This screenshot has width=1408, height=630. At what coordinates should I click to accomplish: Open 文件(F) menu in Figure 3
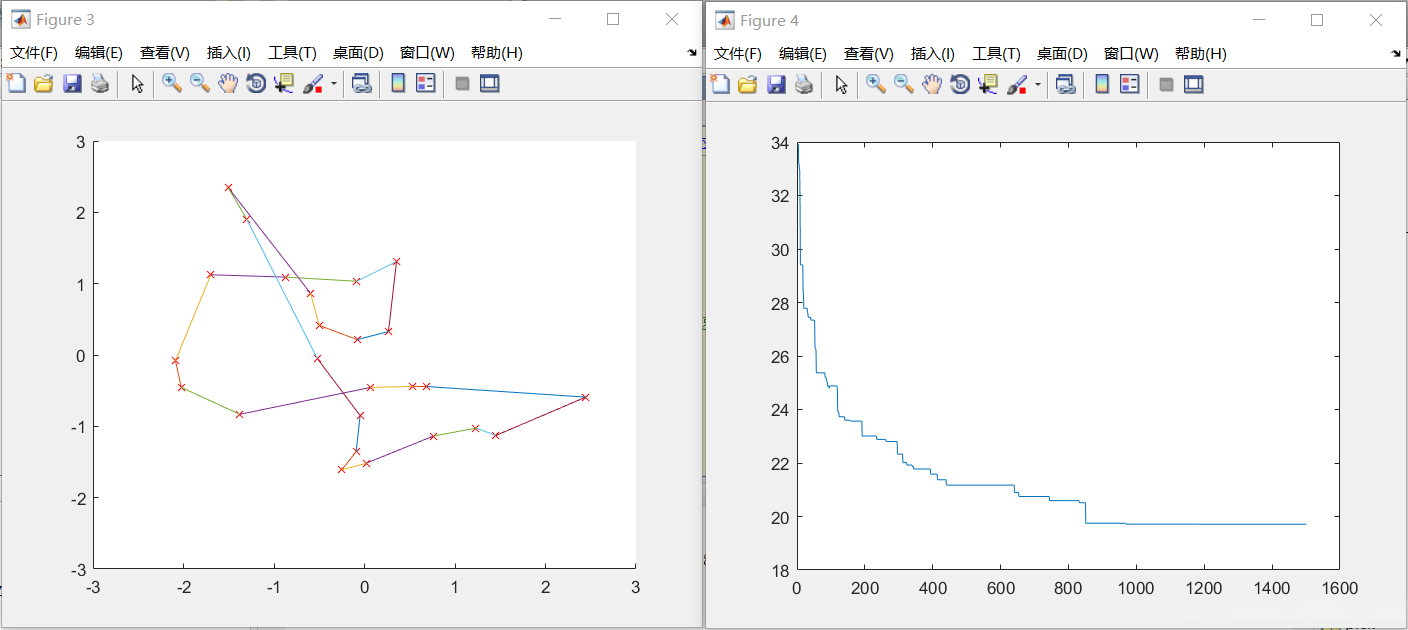34,53
